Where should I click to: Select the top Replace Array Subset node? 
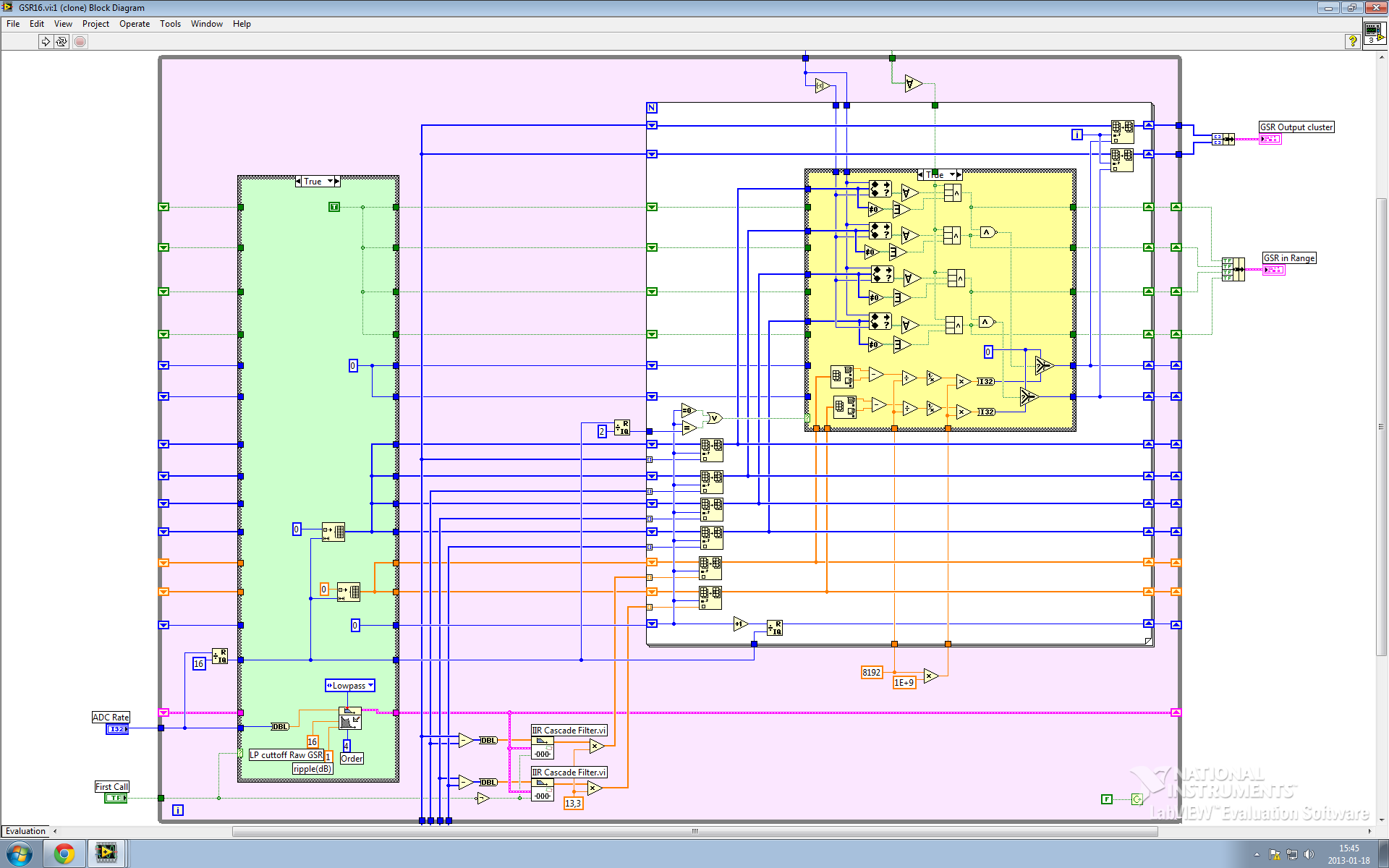tap(1123, 132)
